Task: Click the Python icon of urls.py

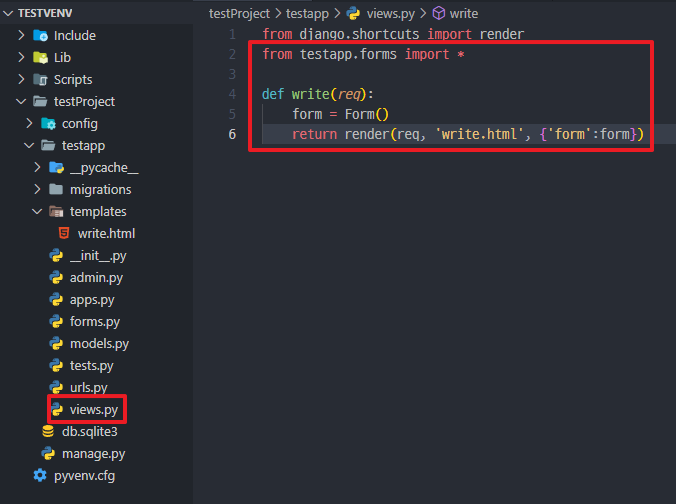Action: pos(56,387)
